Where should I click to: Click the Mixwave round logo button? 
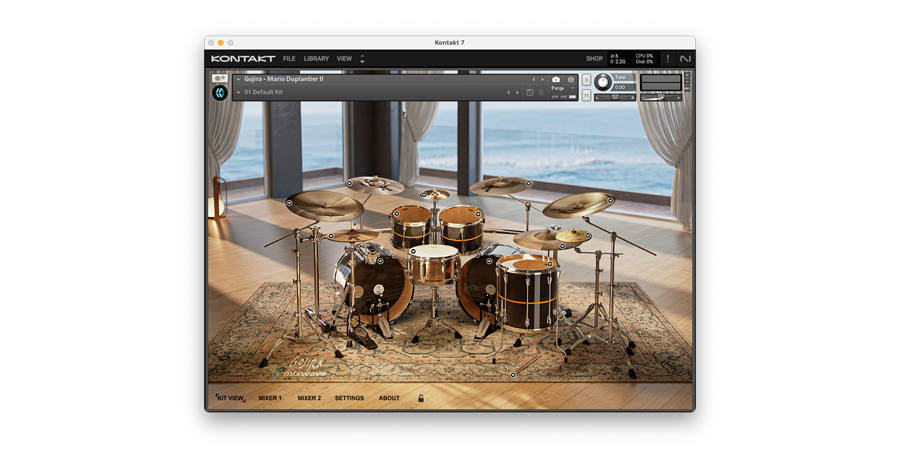pos(219,93)
